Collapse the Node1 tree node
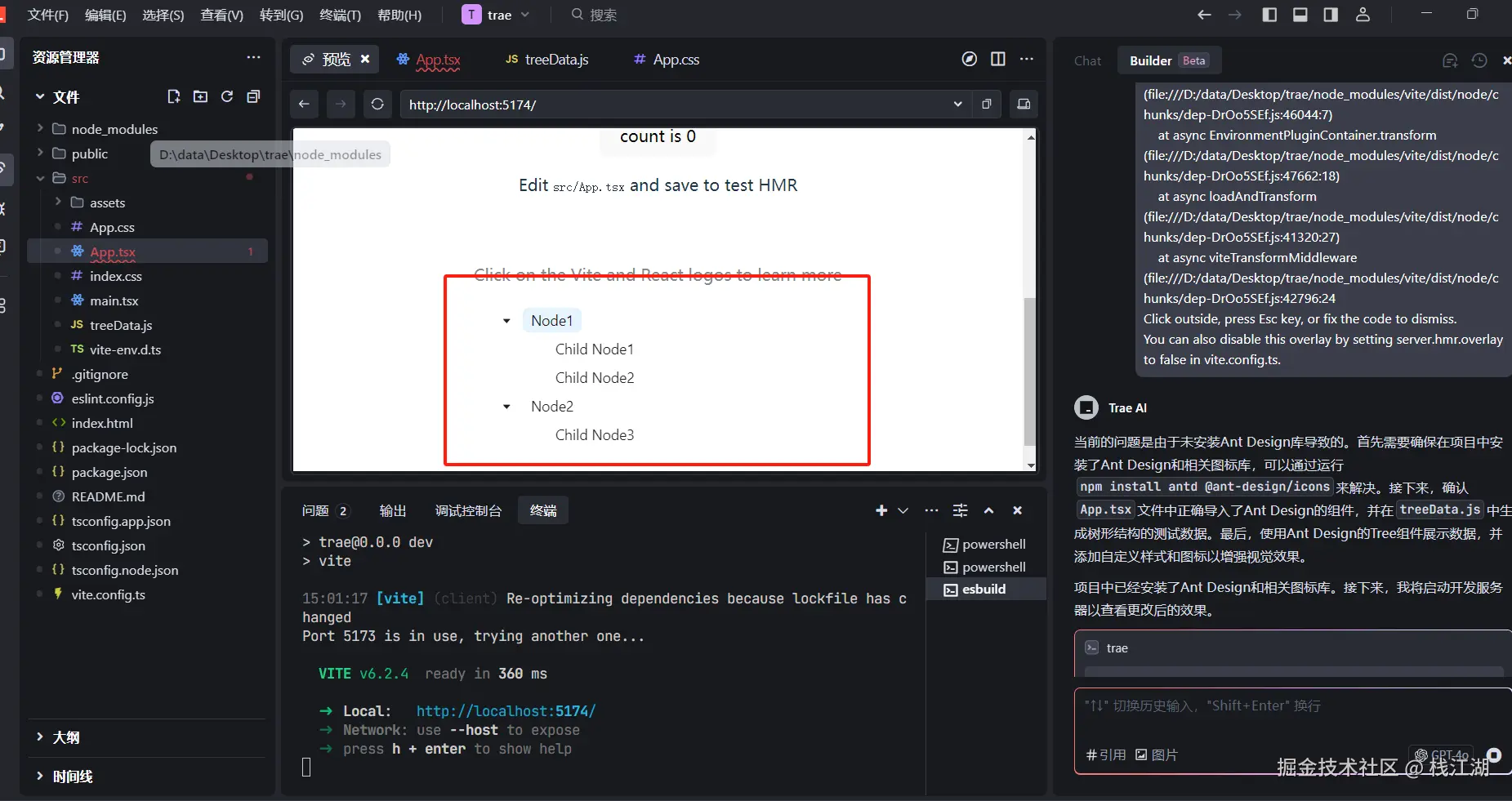 (506, 321)
